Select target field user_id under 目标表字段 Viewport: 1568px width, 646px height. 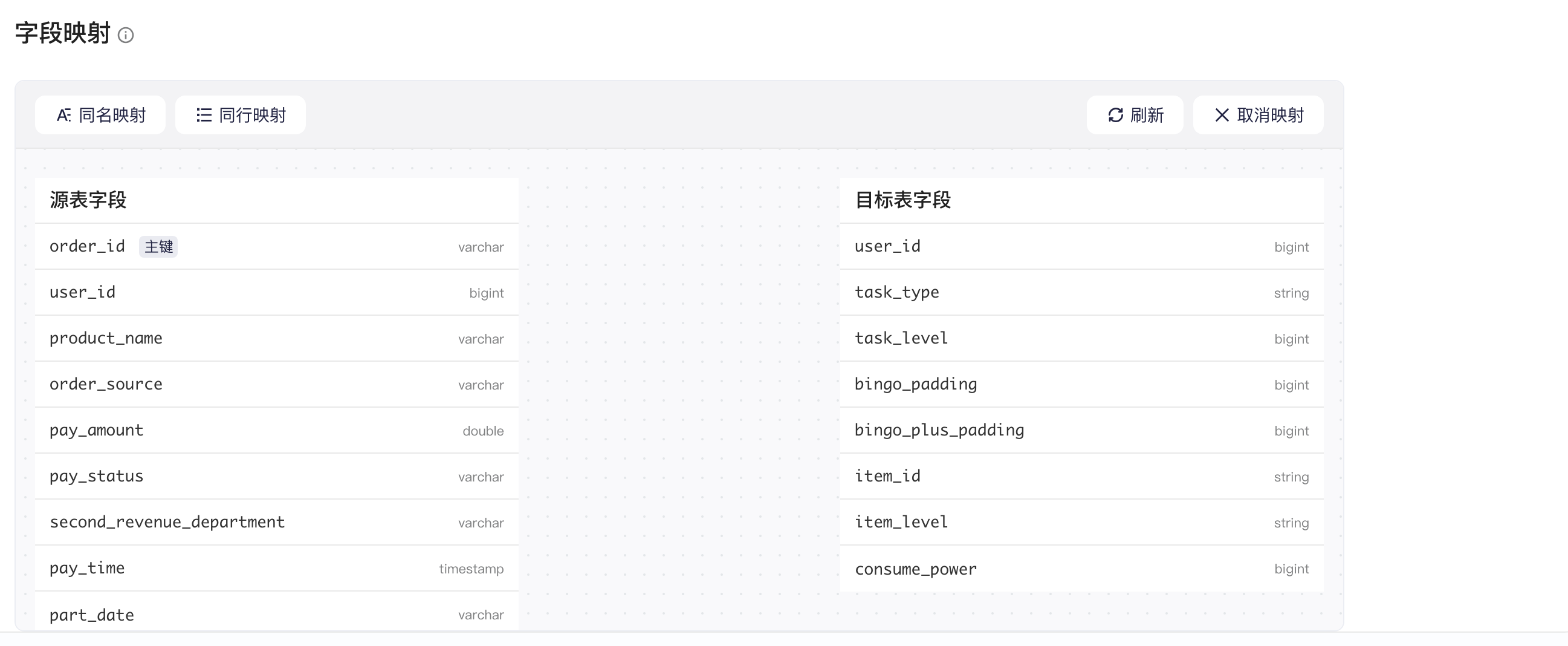pyautogui.click(x=1081, y=247)
